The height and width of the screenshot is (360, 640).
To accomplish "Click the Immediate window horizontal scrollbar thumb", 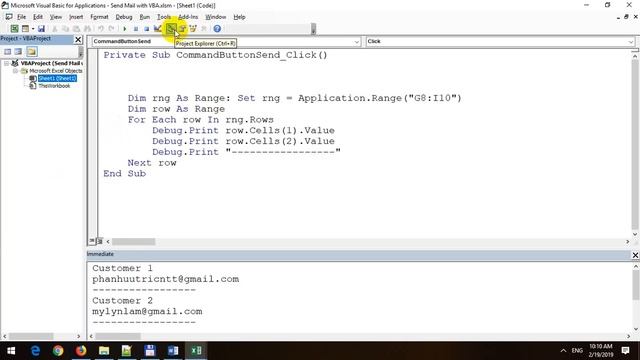I will point(118,336).
